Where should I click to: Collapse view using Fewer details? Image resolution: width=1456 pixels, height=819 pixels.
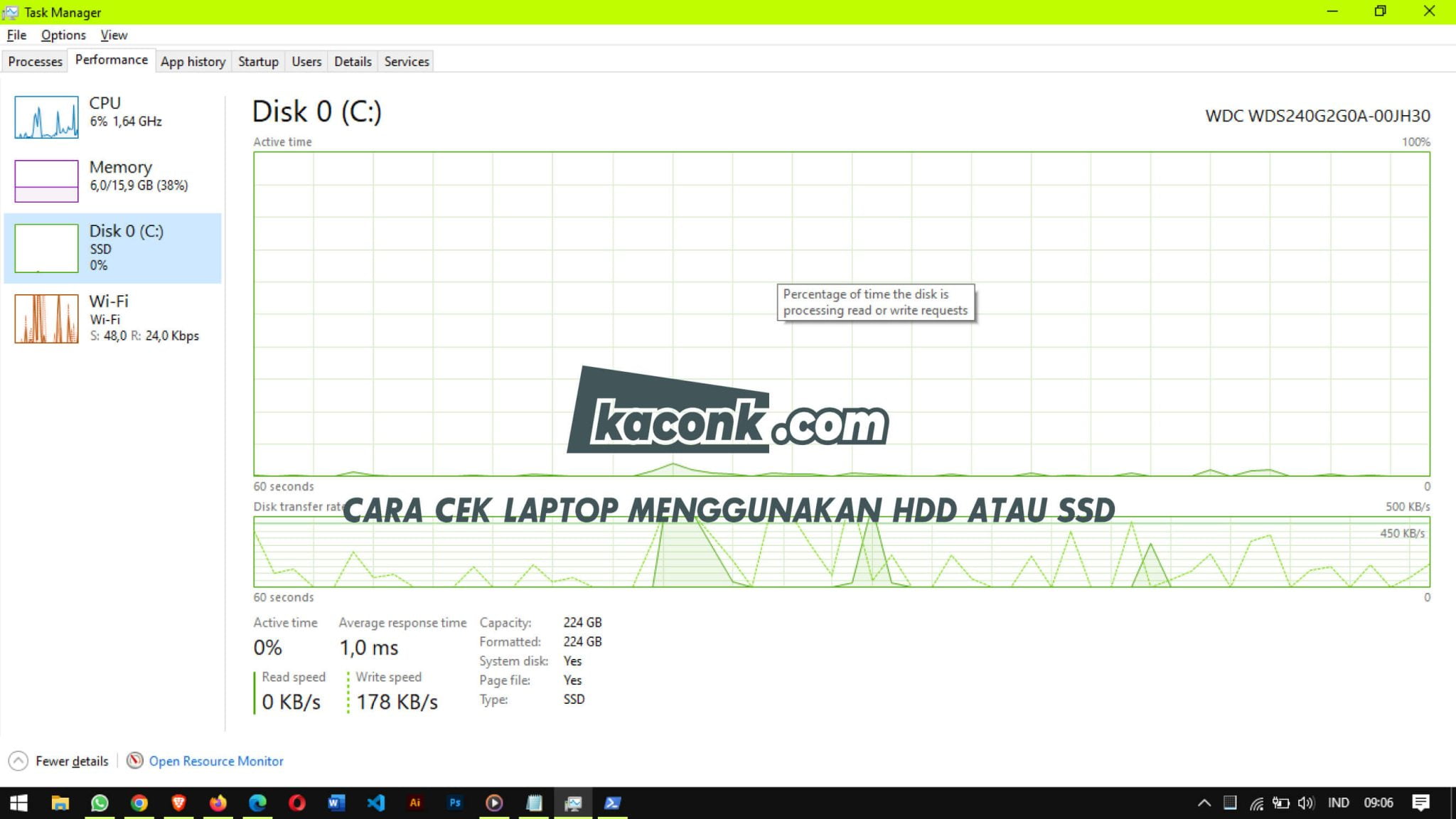(x=72, y=761)
